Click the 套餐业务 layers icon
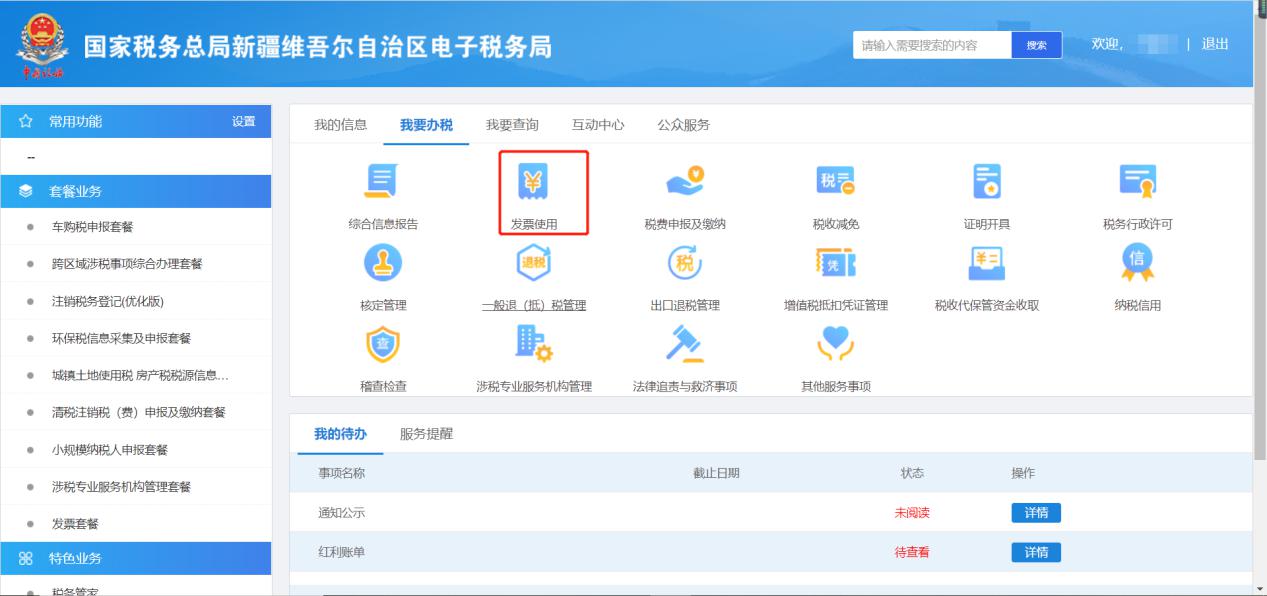 pos(27,191)
